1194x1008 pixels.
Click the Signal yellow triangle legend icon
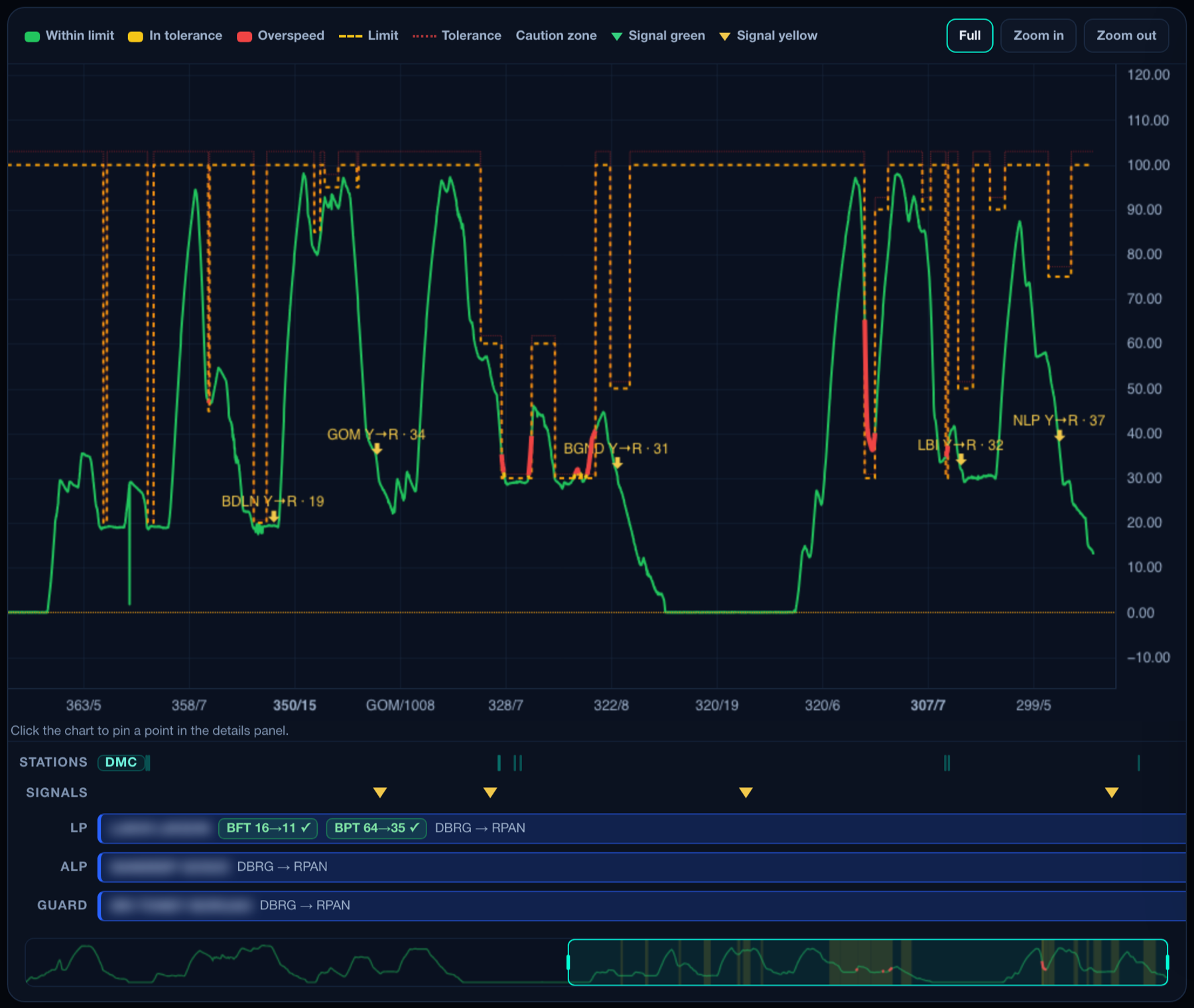tap(725, 36)
